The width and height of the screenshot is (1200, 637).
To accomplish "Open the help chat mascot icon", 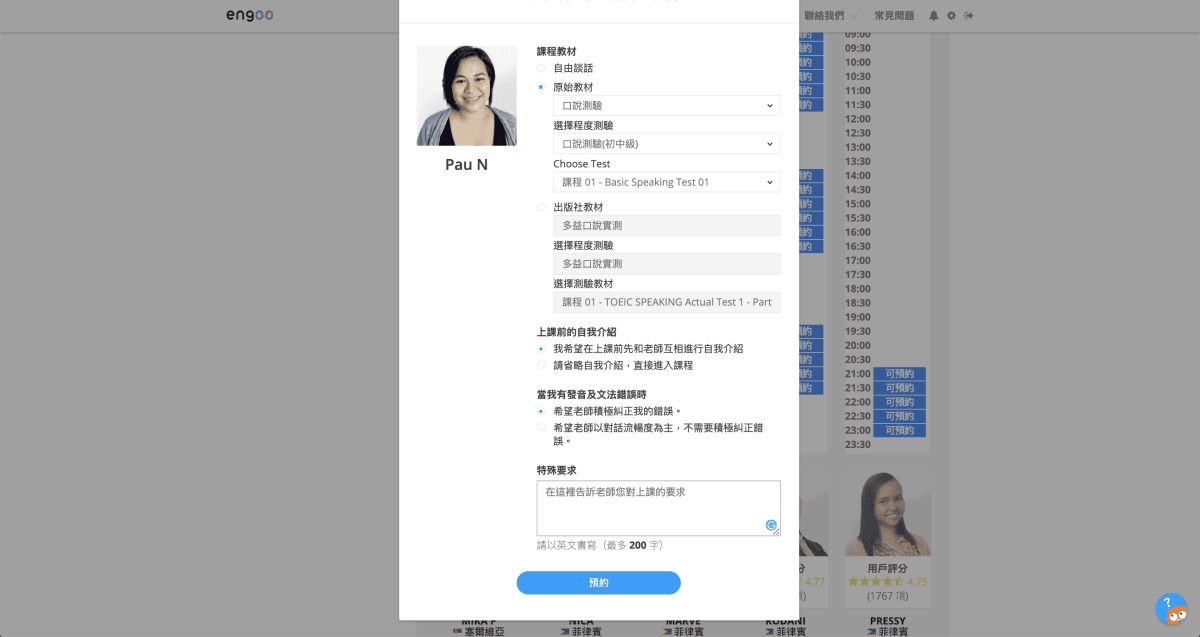I will (x=1171, y=609).
